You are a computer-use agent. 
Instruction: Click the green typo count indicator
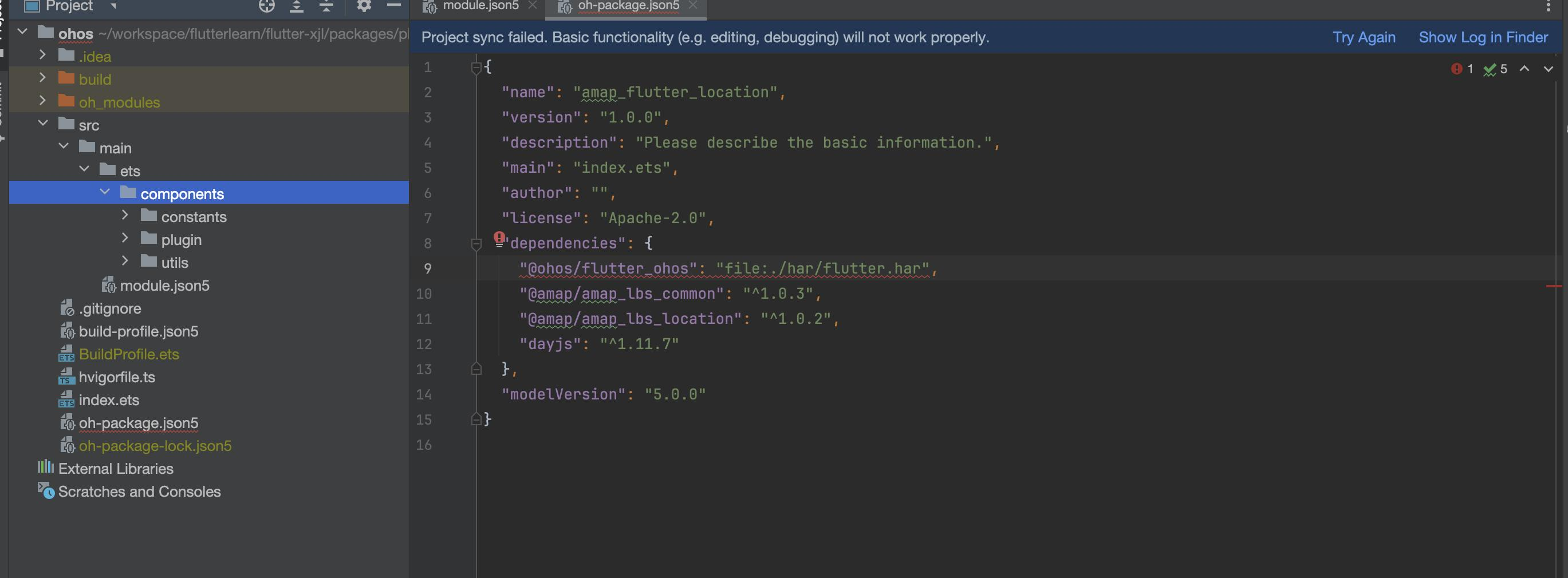1495,69
